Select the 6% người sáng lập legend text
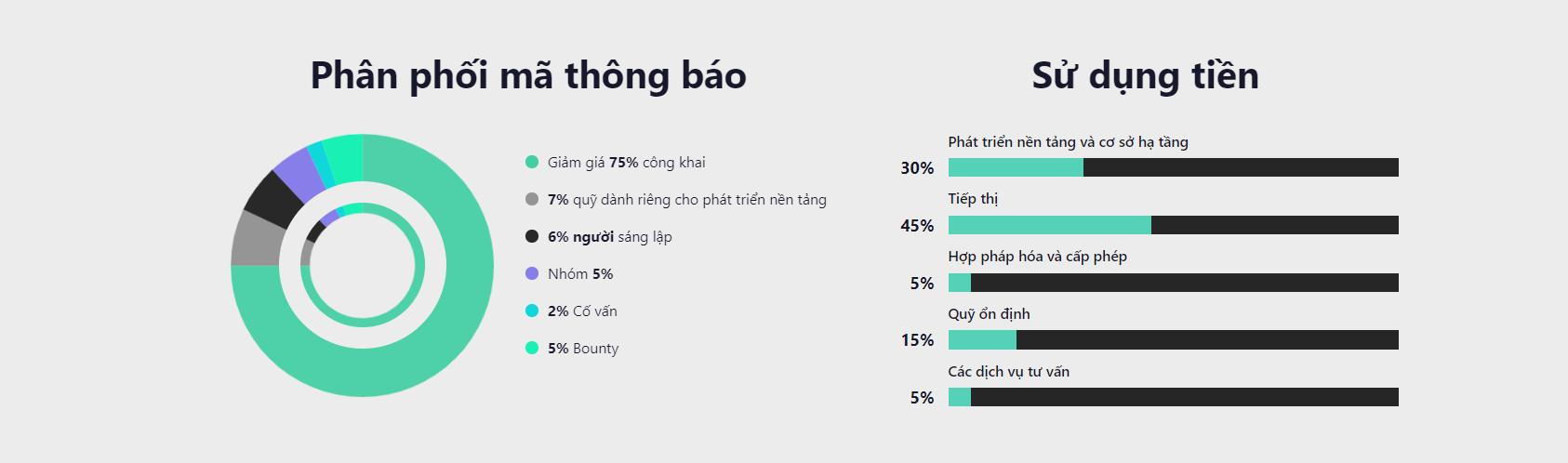Screen dimensions: 1568x463 click(x=609, y=237)
